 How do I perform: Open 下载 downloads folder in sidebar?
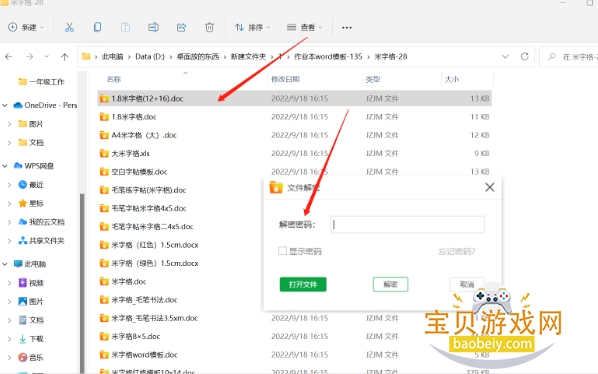click(x=31, y=339)
